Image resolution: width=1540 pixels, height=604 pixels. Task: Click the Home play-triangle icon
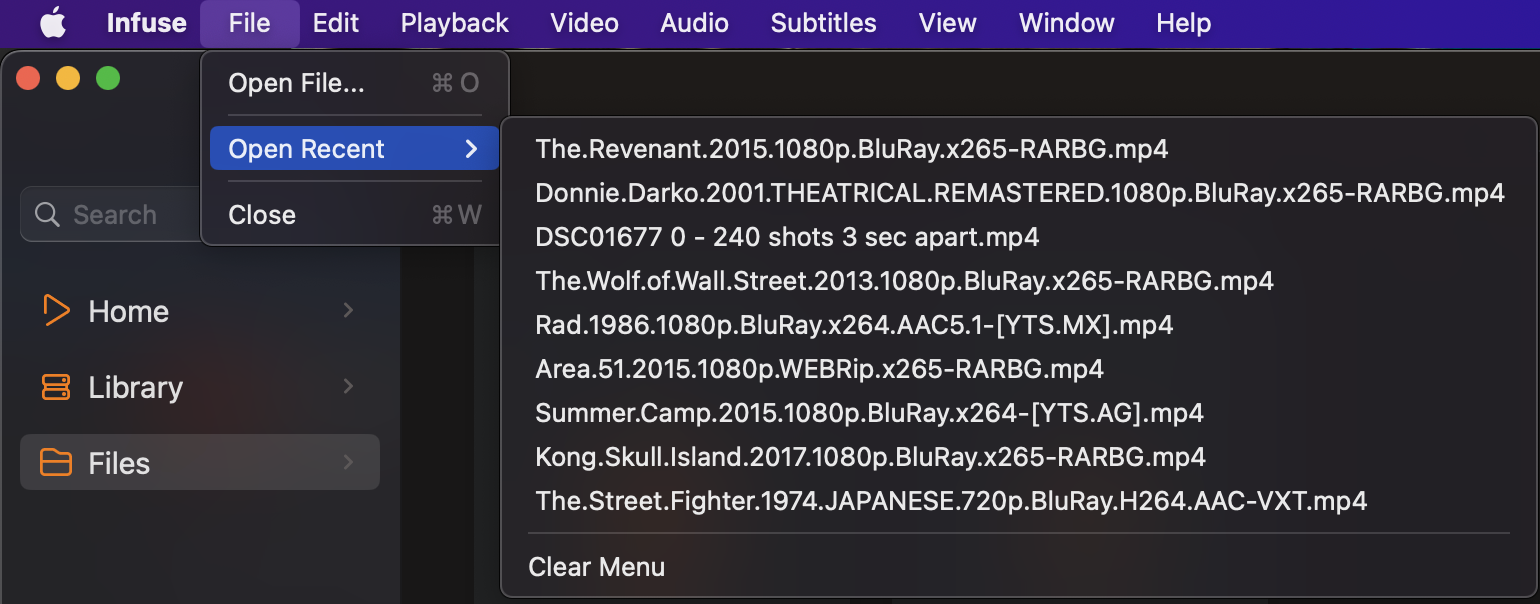pos(56,311)
